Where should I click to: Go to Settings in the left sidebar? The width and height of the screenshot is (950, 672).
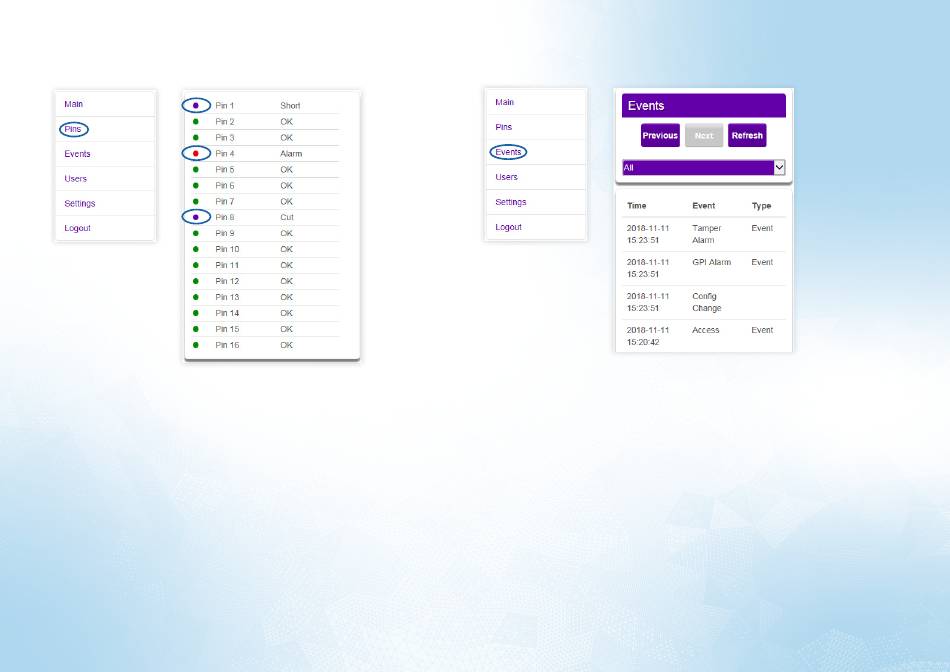click(x=80, y=203)
